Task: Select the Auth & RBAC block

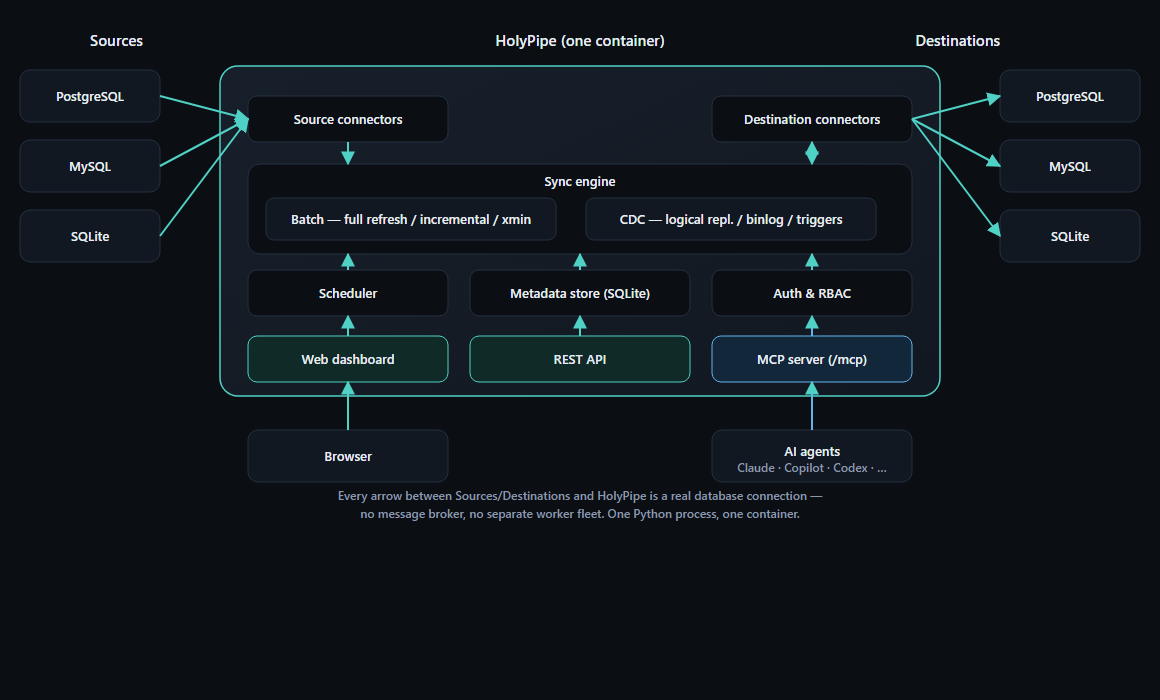Action: [x=812, y=293]
